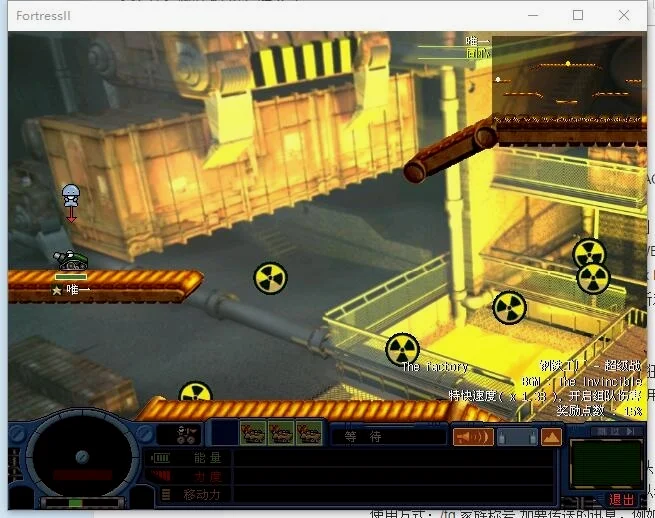
Task: Click the skip turn button above the green screen
Action: click(616, 431)
